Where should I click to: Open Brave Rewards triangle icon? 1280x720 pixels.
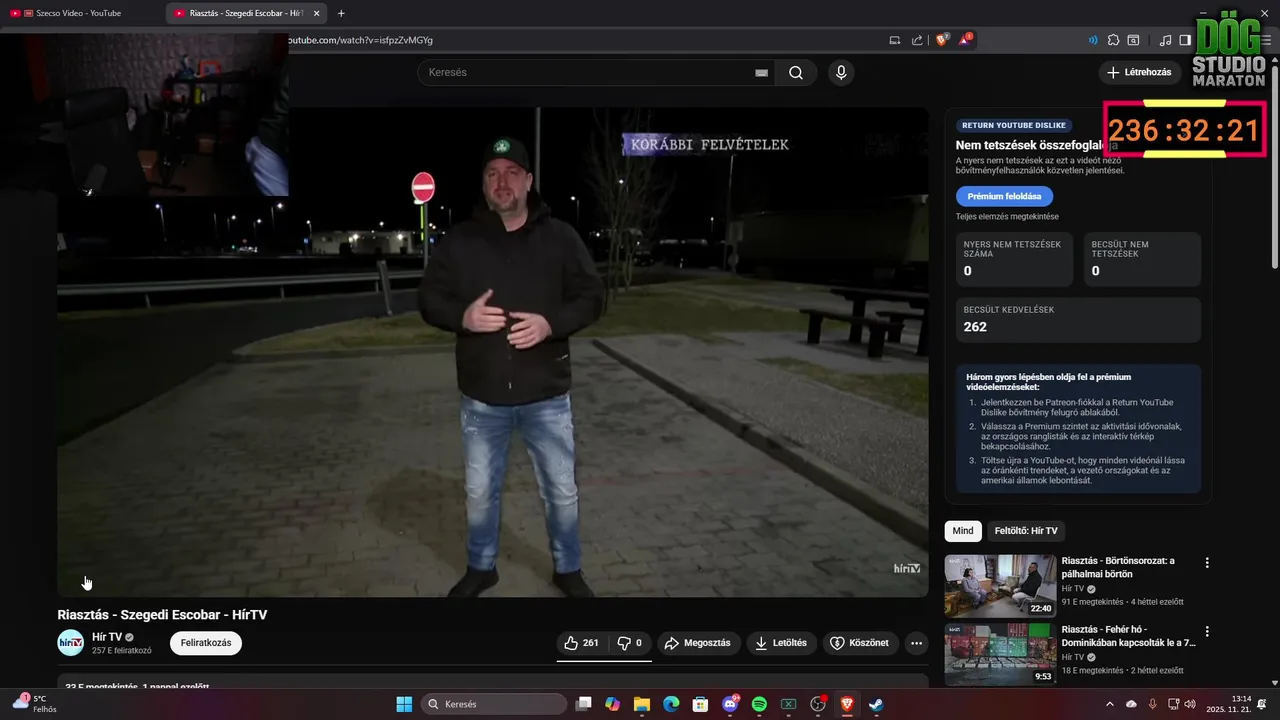tap(965, 40)
